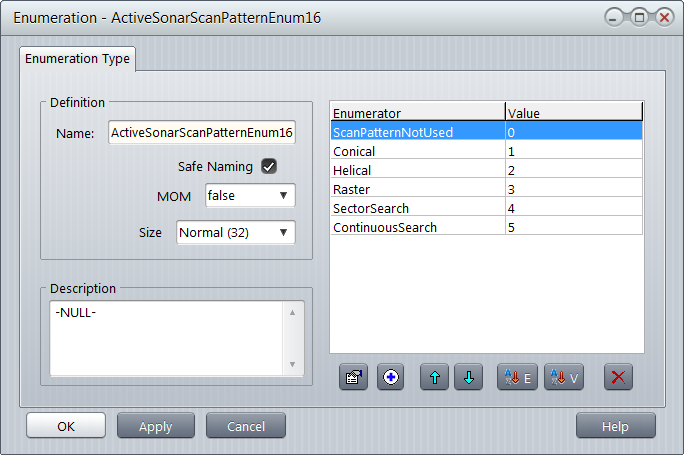Click inside the Name input field
Viewport: 684px width, 455px height.
click(201, 132)
